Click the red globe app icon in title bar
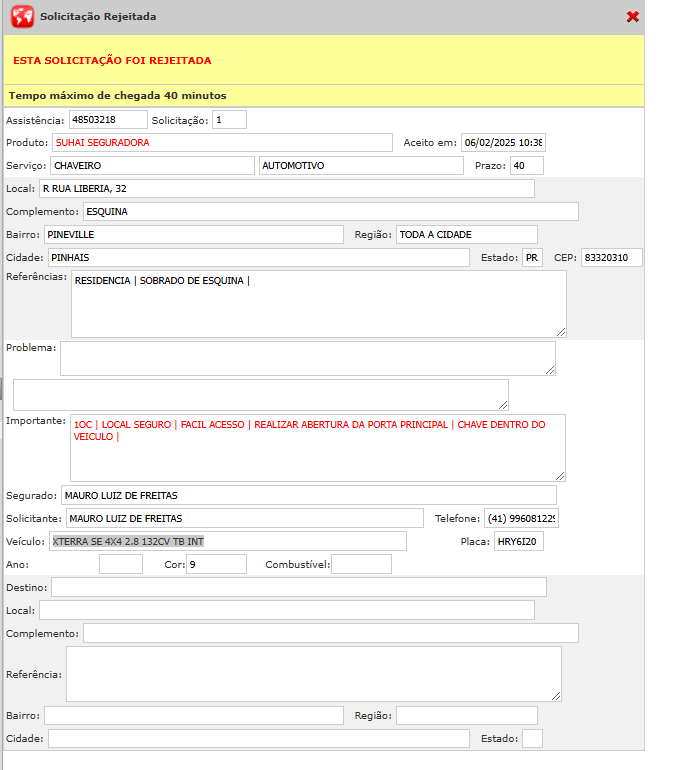 coord(23,17)
